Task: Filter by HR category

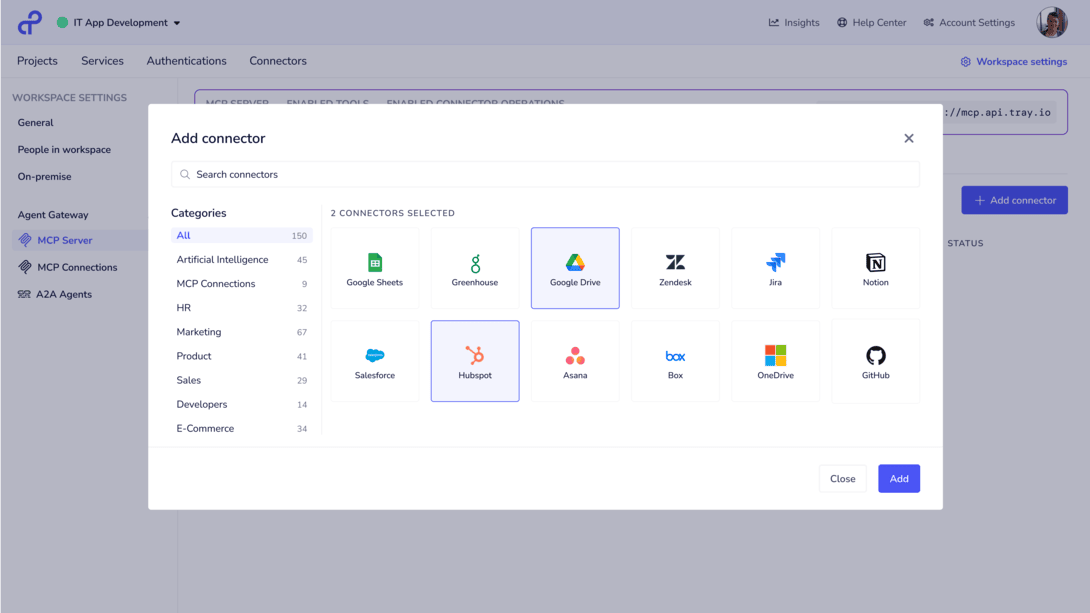Action: 241,308
